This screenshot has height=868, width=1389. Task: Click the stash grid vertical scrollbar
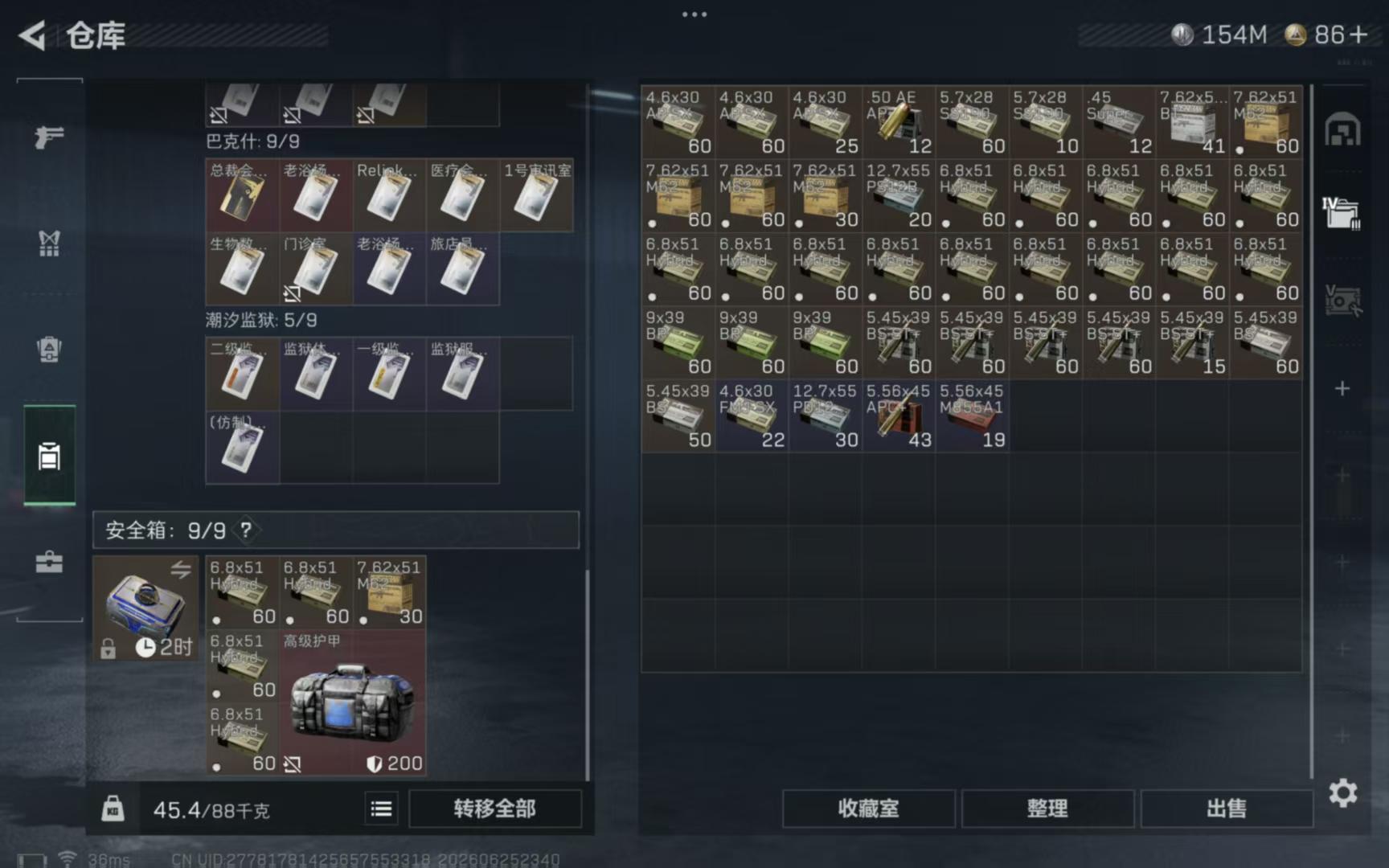[1312, 432]
